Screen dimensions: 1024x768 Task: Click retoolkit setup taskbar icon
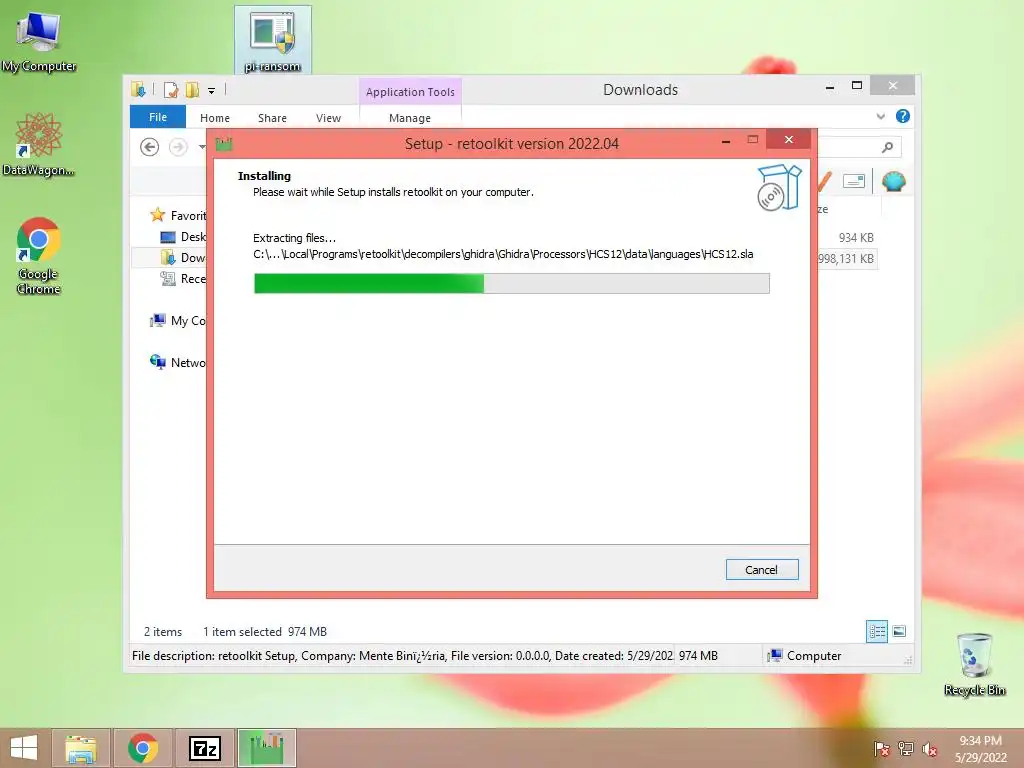click(266, 748)
